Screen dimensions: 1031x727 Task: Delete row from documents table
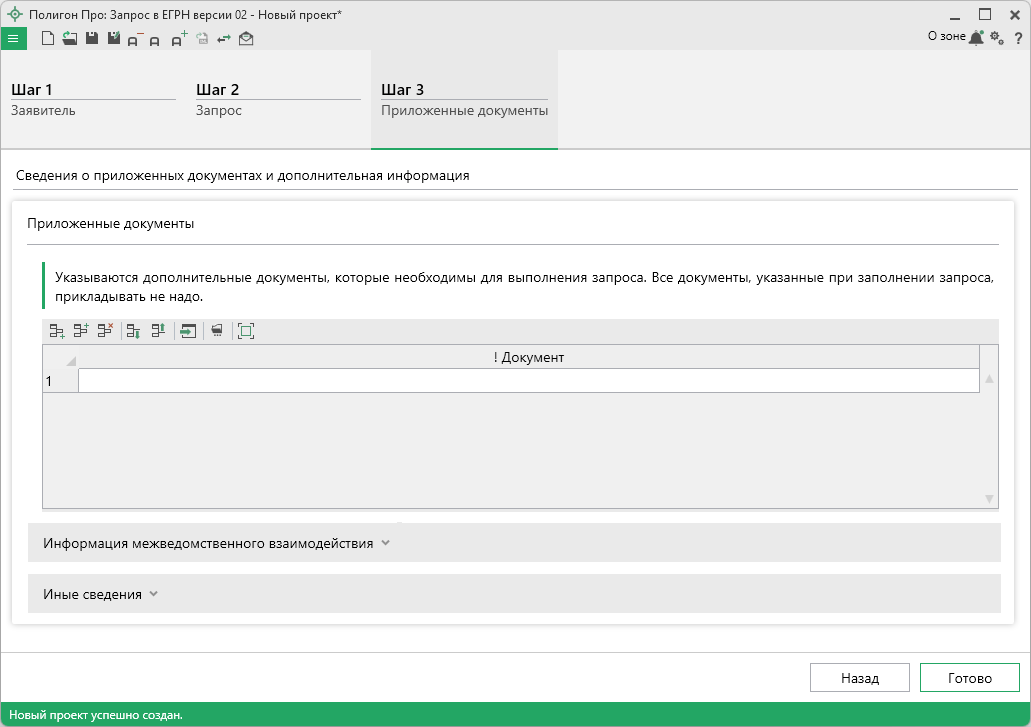tap(105, 331)
